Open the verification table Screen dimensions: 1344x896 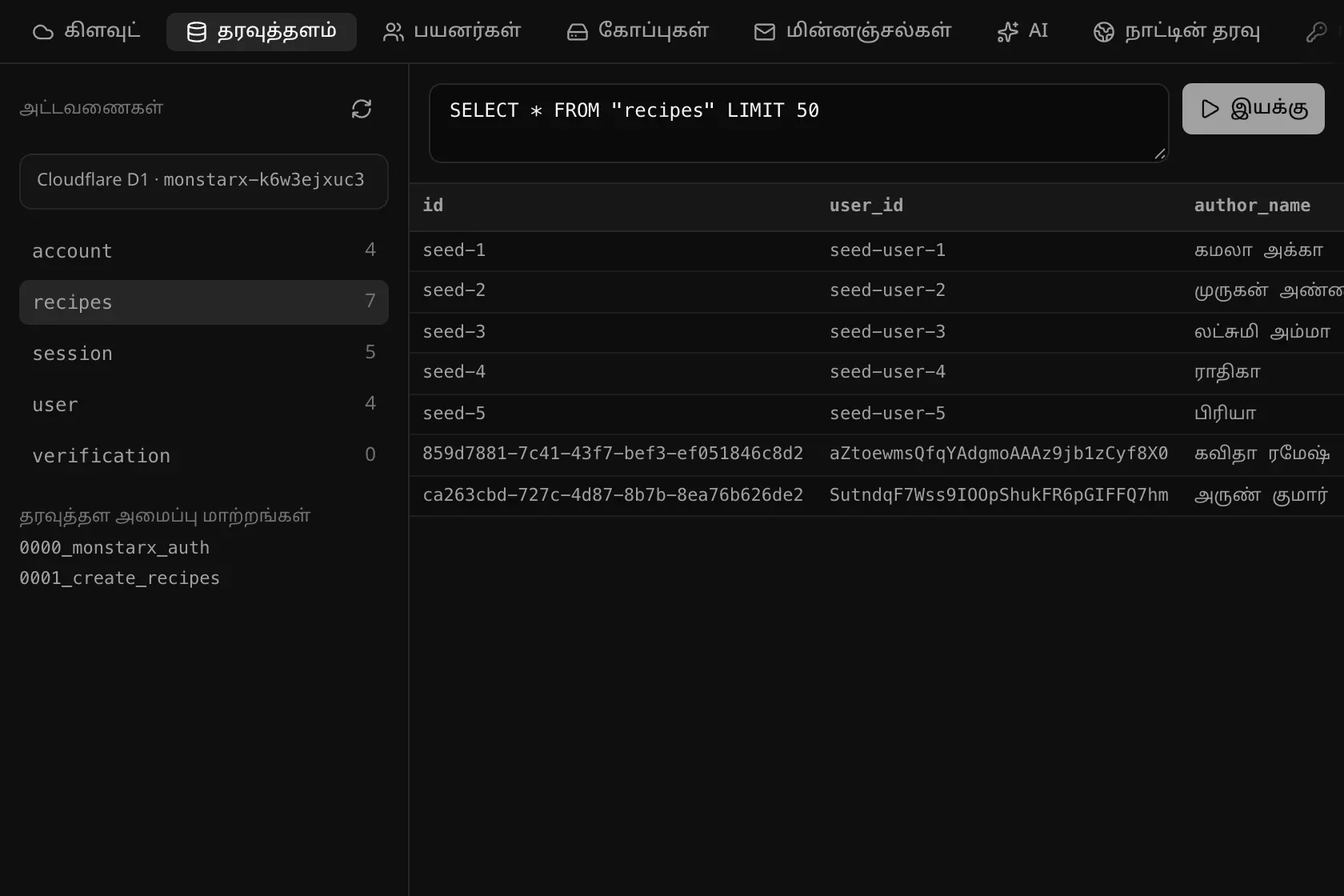(x=204, y=456)
